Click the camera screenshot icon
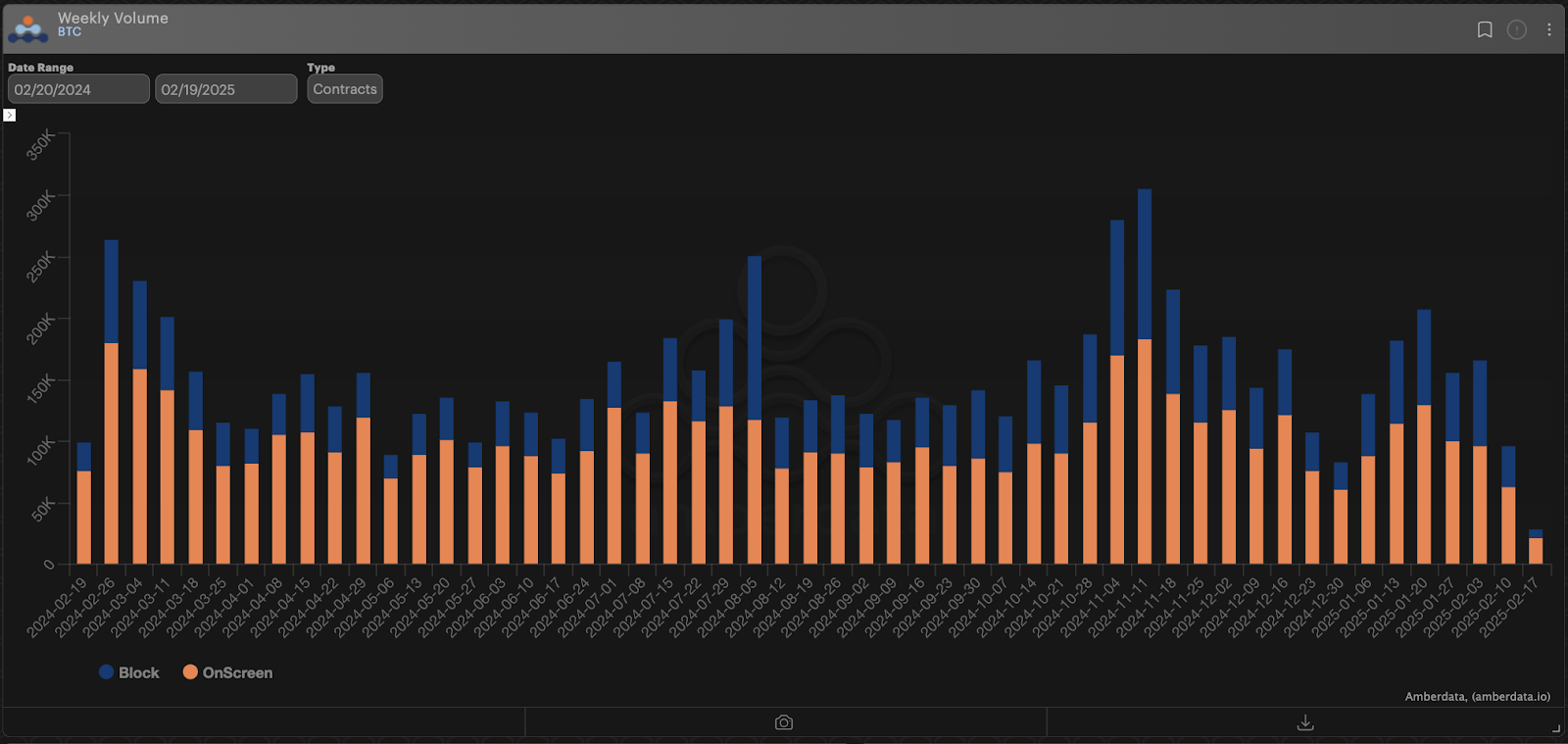1568x744 pixels. click(x=784, y=722)
